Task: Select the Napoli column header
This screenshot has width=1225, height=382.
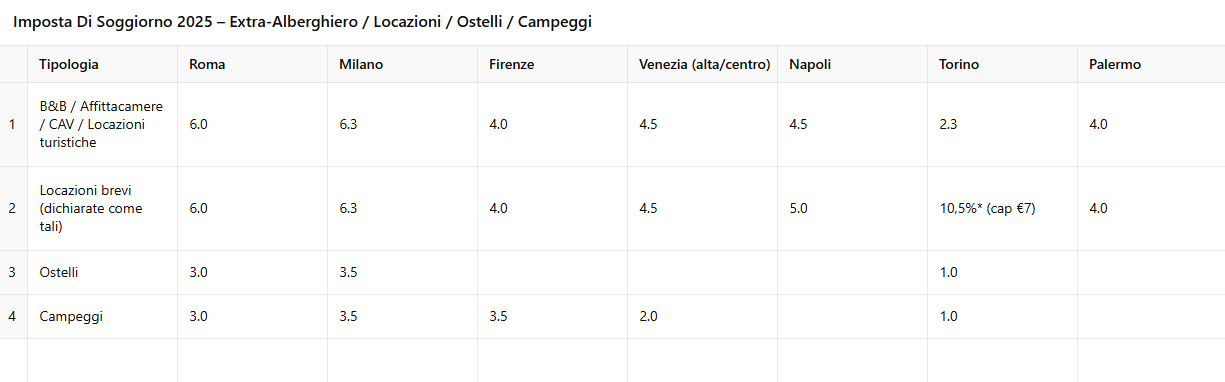Action: (852, 64)
